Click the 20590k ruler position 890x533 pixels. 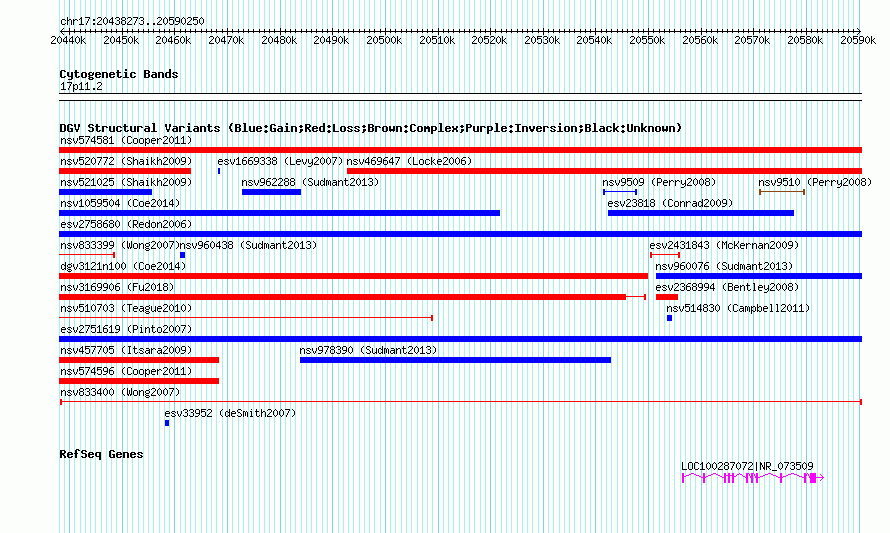click(x=858, y=40)
